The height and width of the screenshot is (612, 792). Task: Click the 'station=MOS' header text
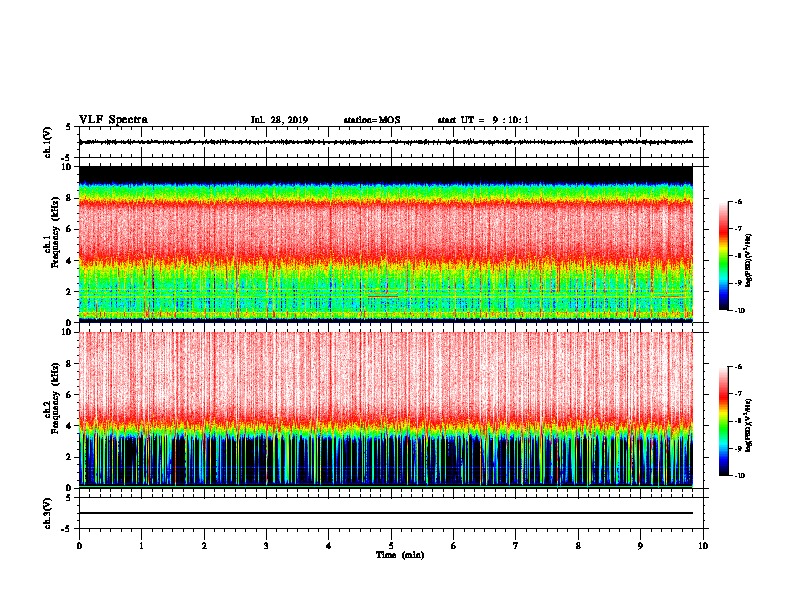tap(372, 120)
